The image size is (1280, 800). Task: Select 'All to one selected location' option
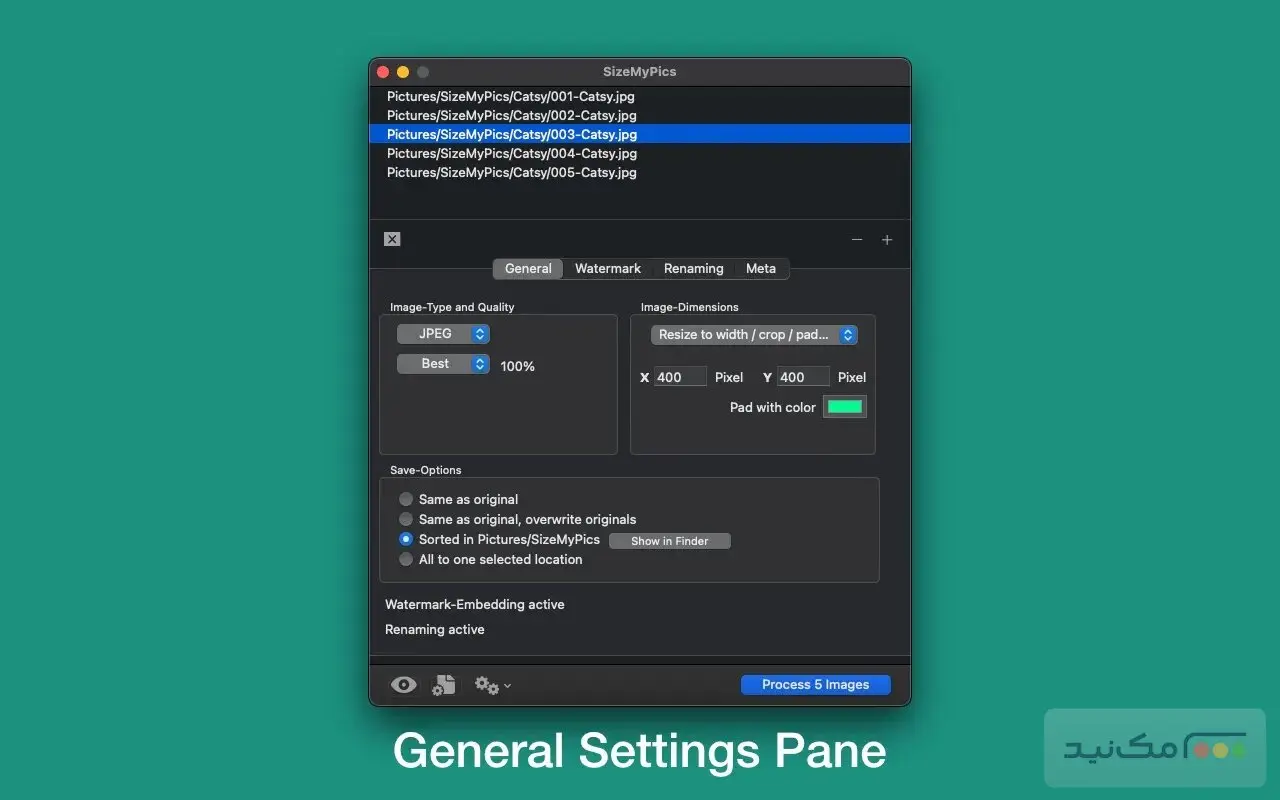pyautogui.click(x=406, y=559)
